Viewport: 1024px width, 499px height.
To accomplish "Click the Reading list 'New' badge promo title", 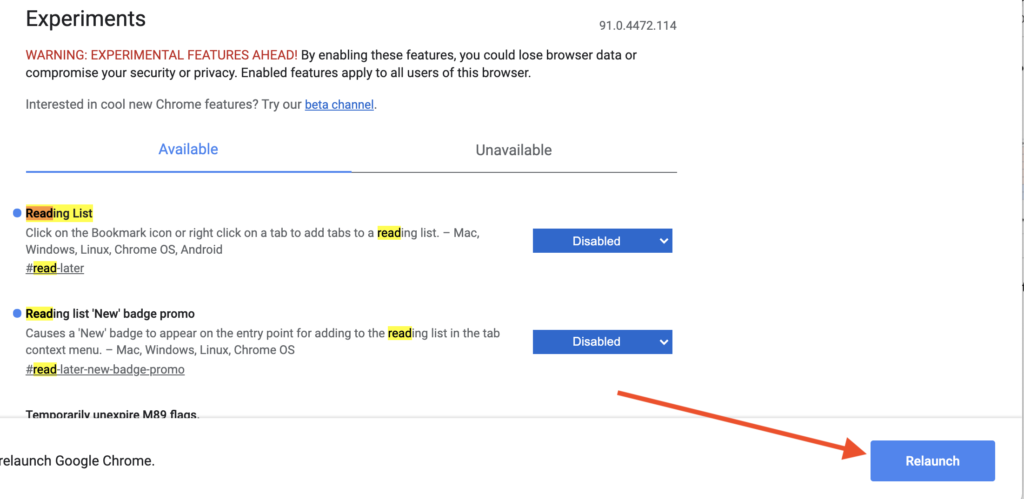I will [x=110, y=313].
